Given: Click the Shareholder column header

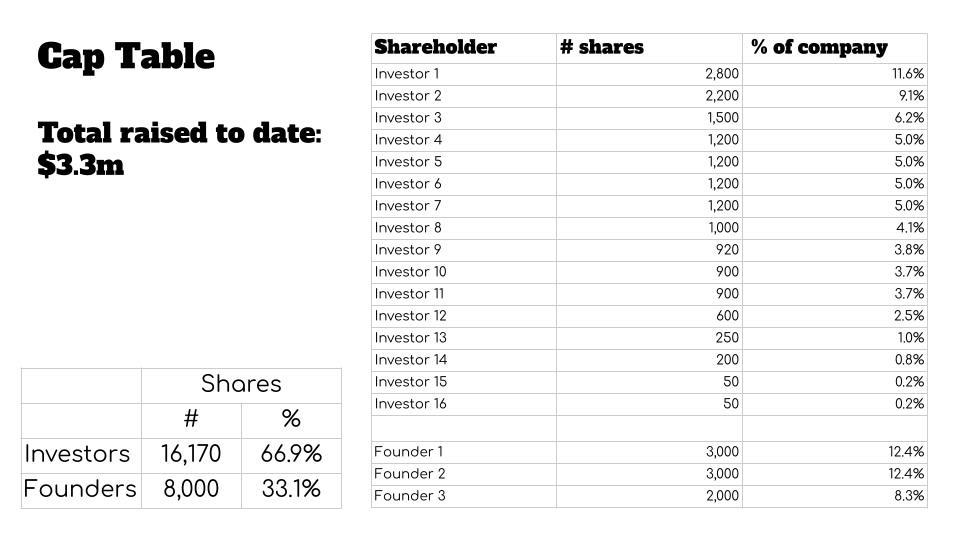Looking at the screenshot, I should [x=435, y=47].
